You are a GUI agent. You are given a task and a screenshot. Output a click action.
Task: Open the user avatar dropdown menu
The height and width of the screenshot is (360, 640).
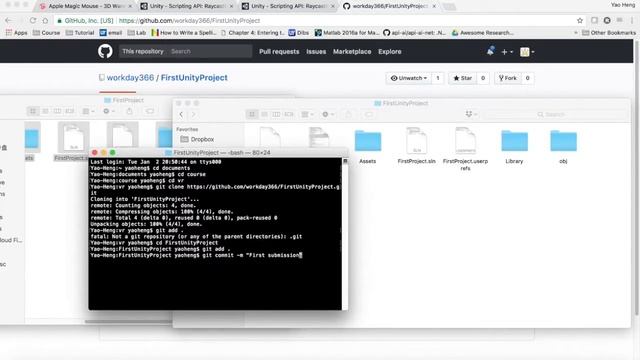point(527,52)
